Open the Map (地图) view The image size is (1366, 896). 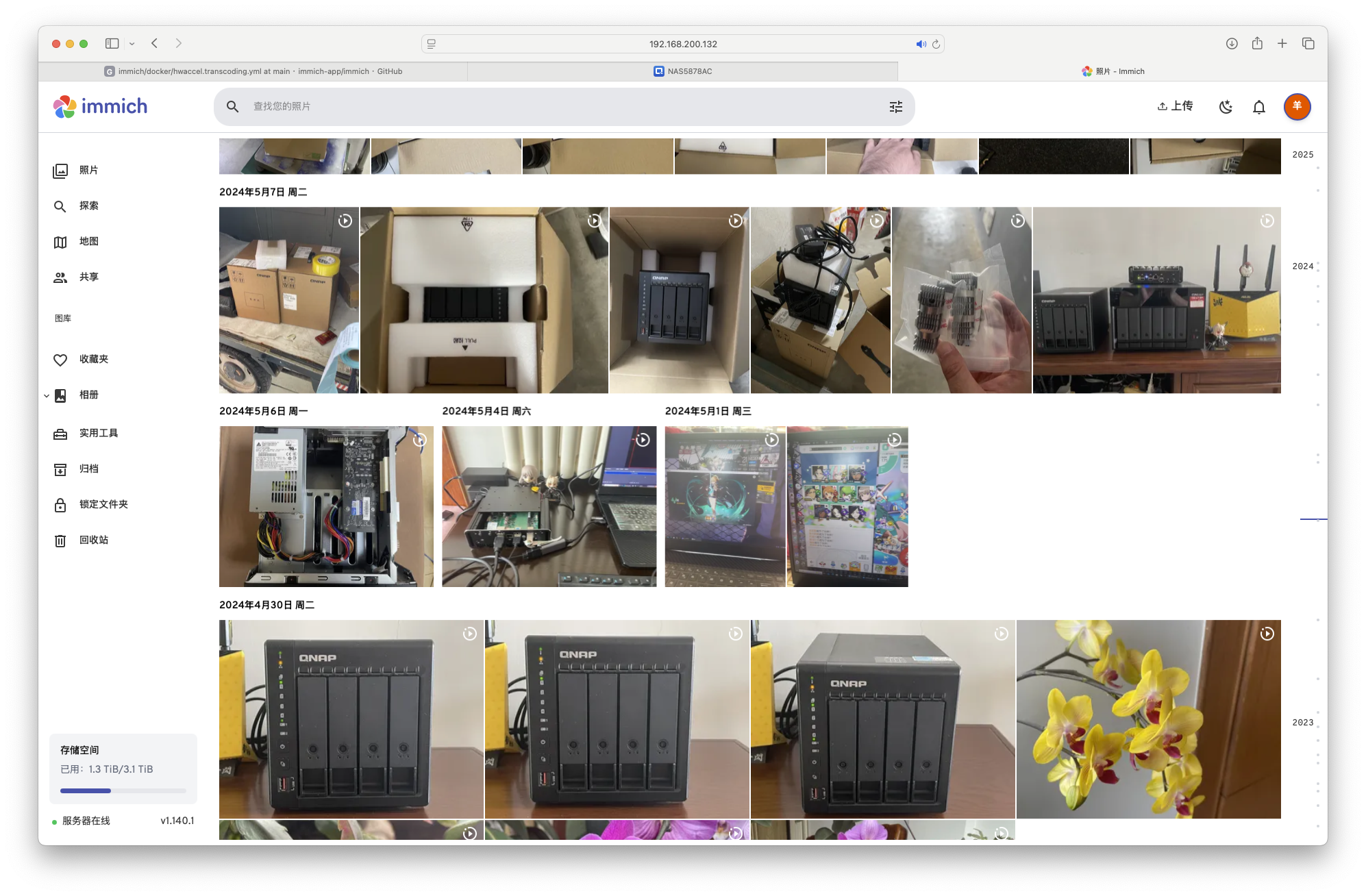88,242
